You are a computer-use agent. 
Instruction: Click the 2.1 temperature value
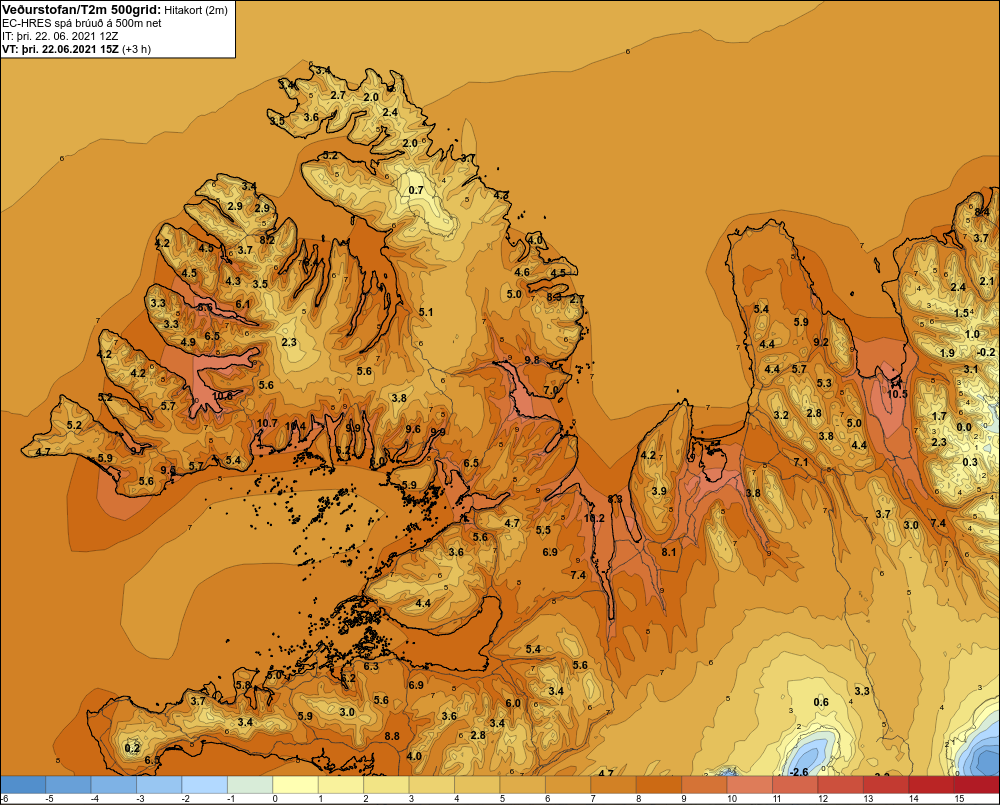coord(987,281)
